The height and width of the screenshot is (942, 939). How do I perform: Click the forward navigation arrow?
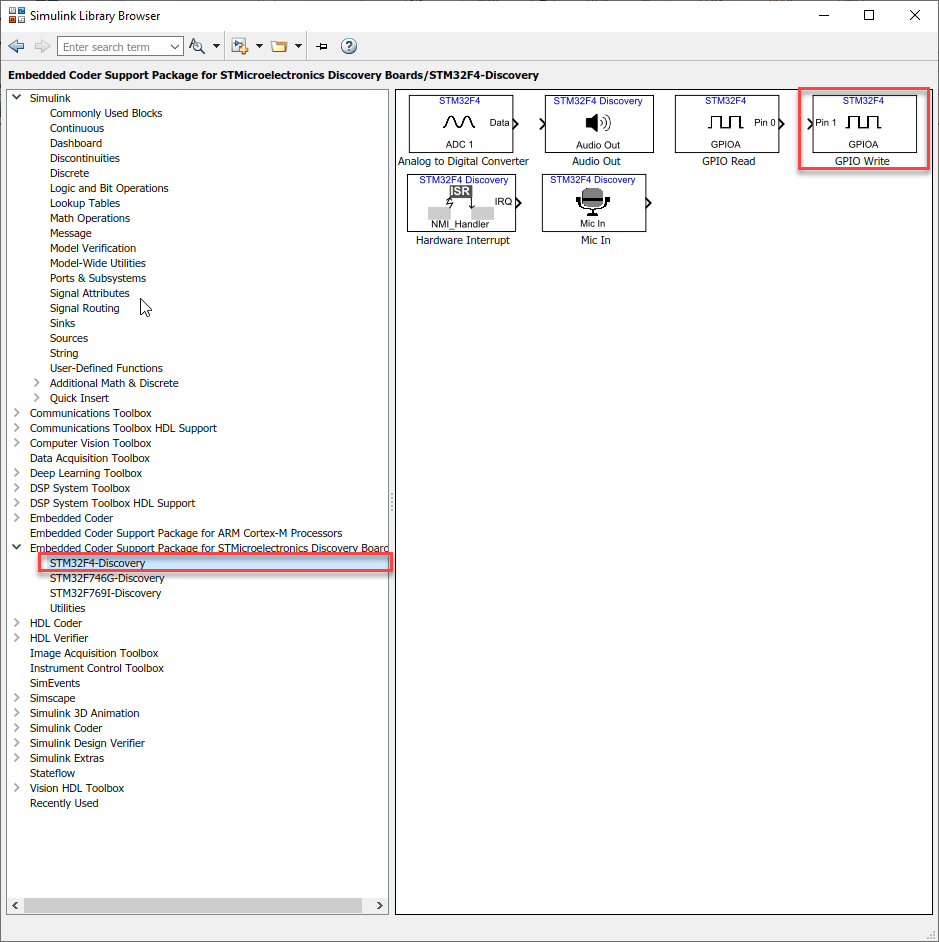point(40,46)
